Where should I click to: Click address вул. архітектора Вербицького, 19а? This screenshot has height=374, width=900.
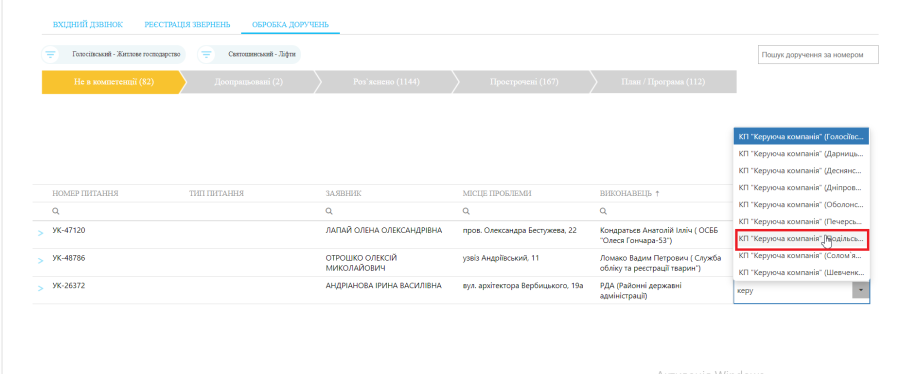[523, 286]
